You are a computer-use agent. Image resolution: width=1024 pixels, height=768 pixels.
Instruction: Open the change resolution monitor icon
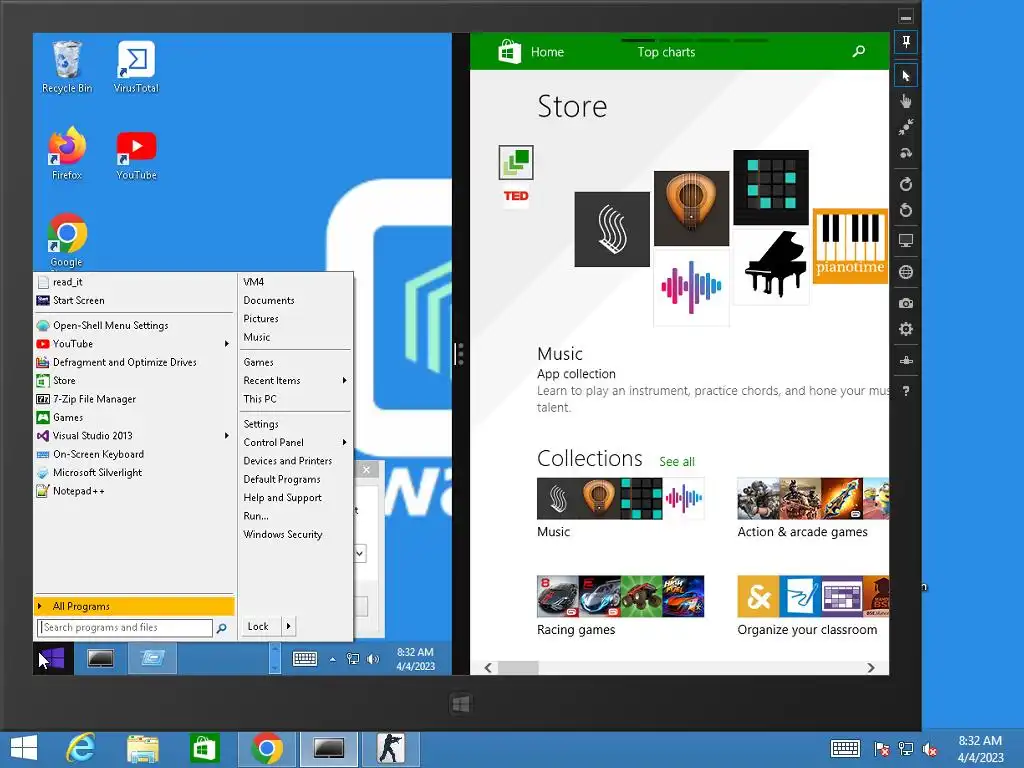pos(906,241)
